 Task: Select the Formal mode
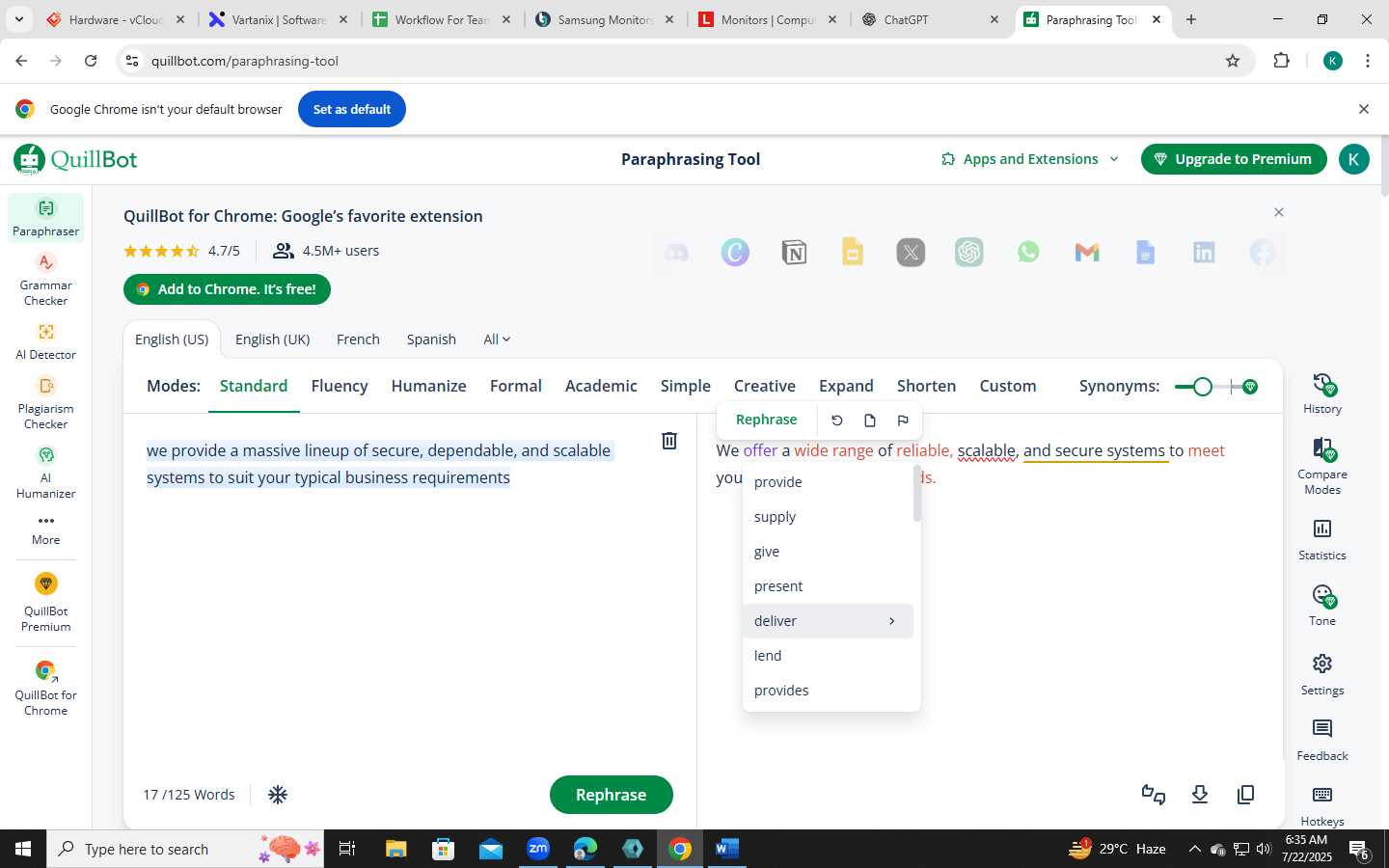516,386
